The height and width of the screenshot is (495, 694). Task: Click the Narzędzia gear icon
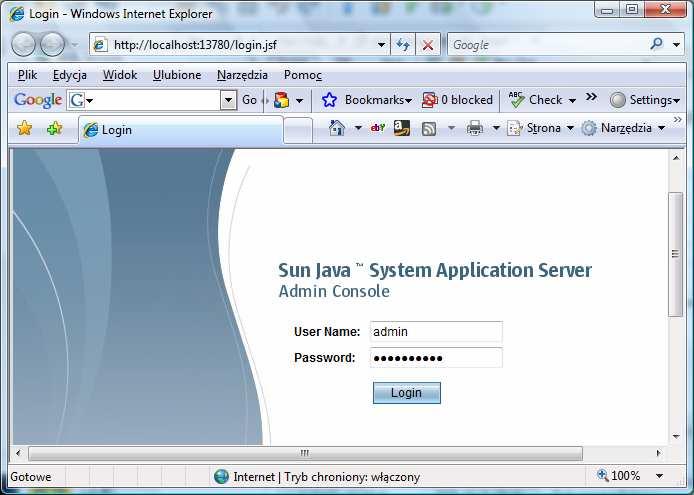589,128
